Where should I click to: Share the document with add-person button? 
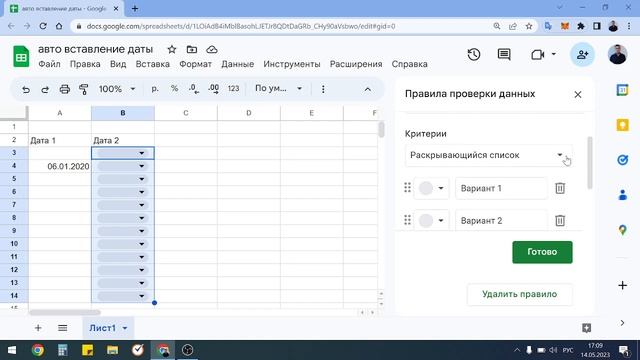tap(582, 54)
